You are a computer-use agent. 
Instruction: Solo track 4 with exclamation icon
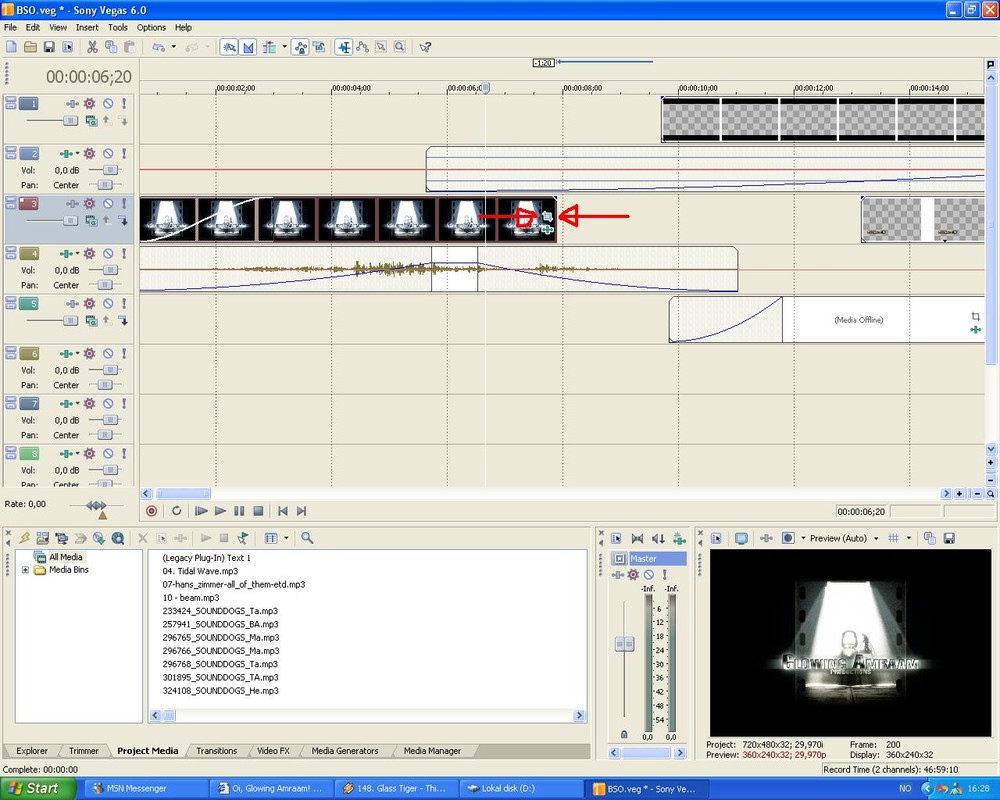pos(124,254)
